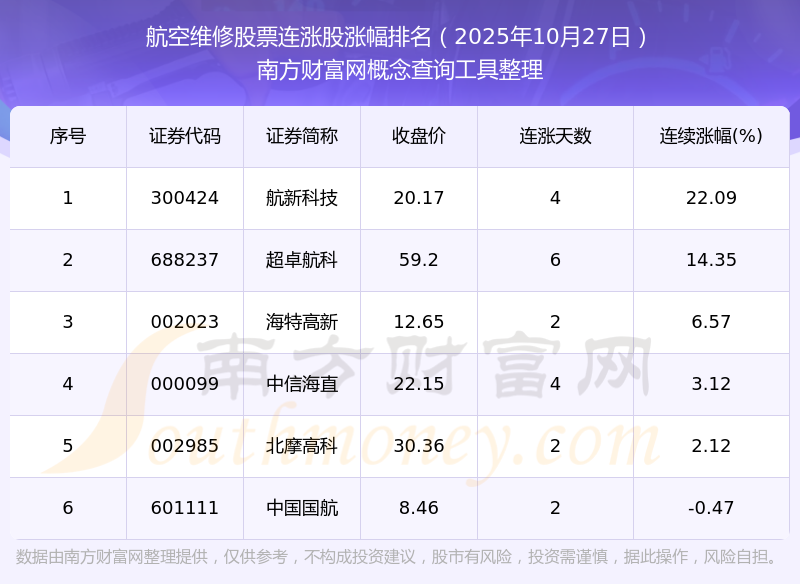Screen dimensions: 800x584
Task: Click the 连续涨幅(%) column header
Action: pos(711,136)
